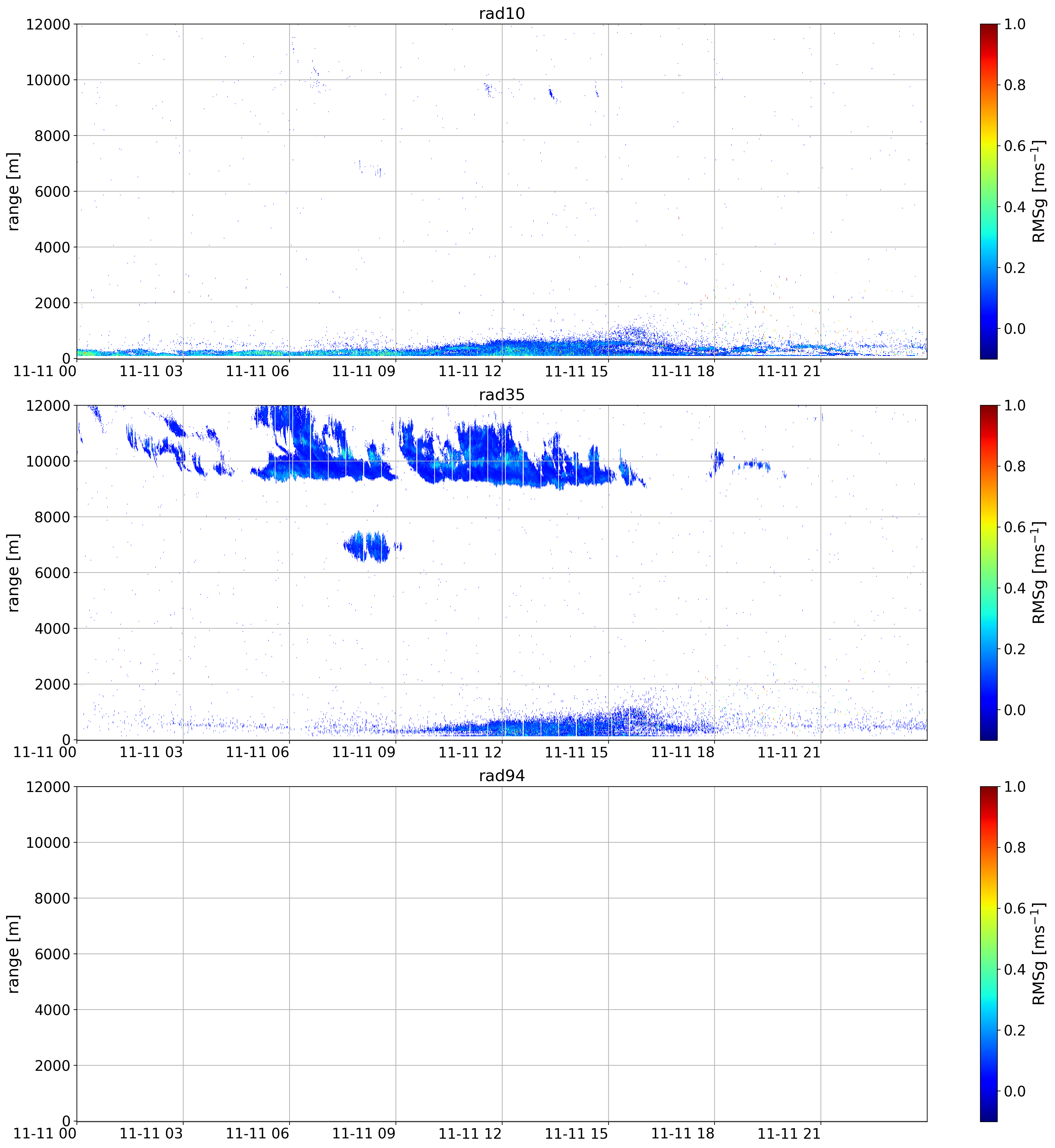Click the 11-11 03 tick under rad10 panel
Screen dimensions: 1055x1148
[151, 371]
